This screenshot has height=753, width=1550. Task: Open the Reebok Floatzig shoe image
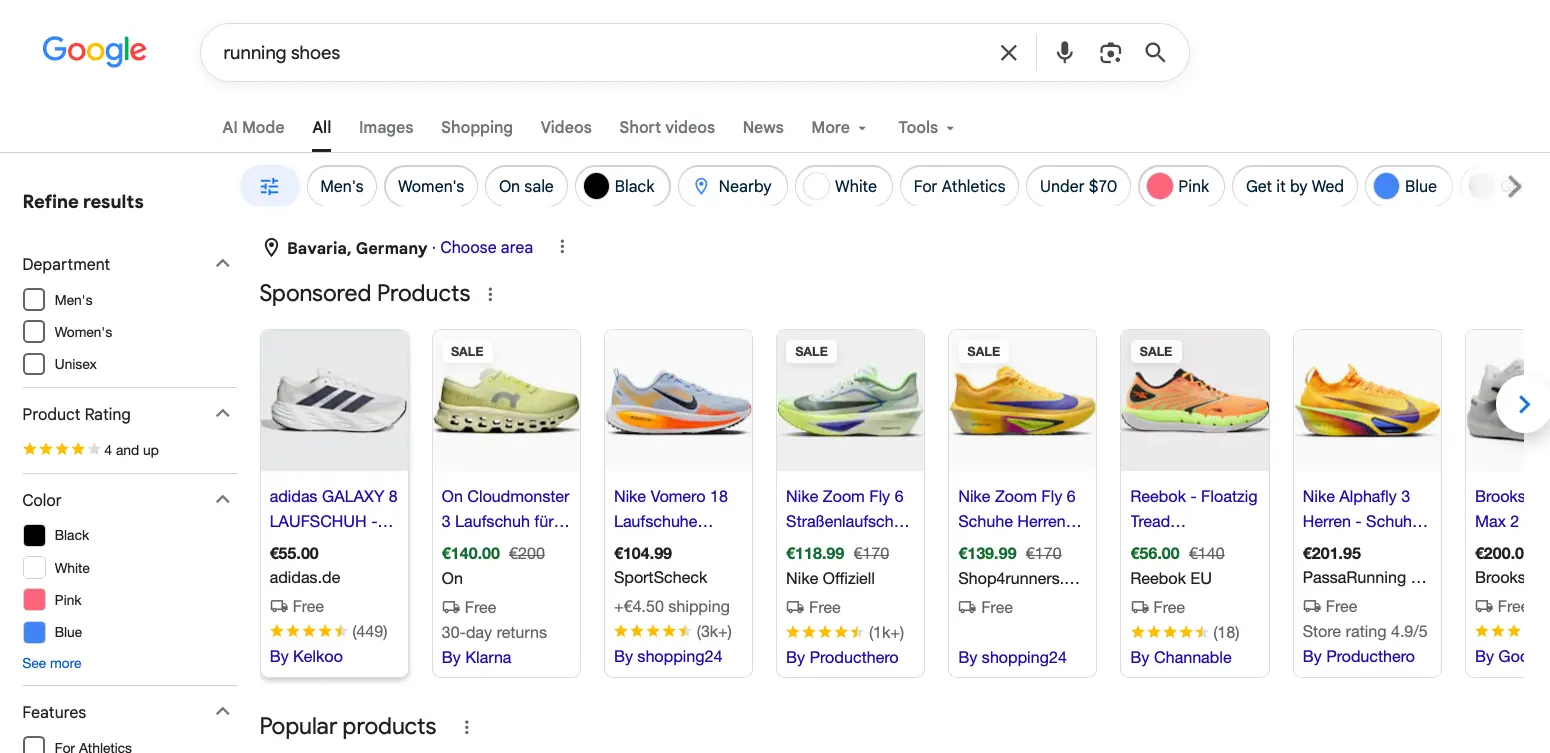1195,400
